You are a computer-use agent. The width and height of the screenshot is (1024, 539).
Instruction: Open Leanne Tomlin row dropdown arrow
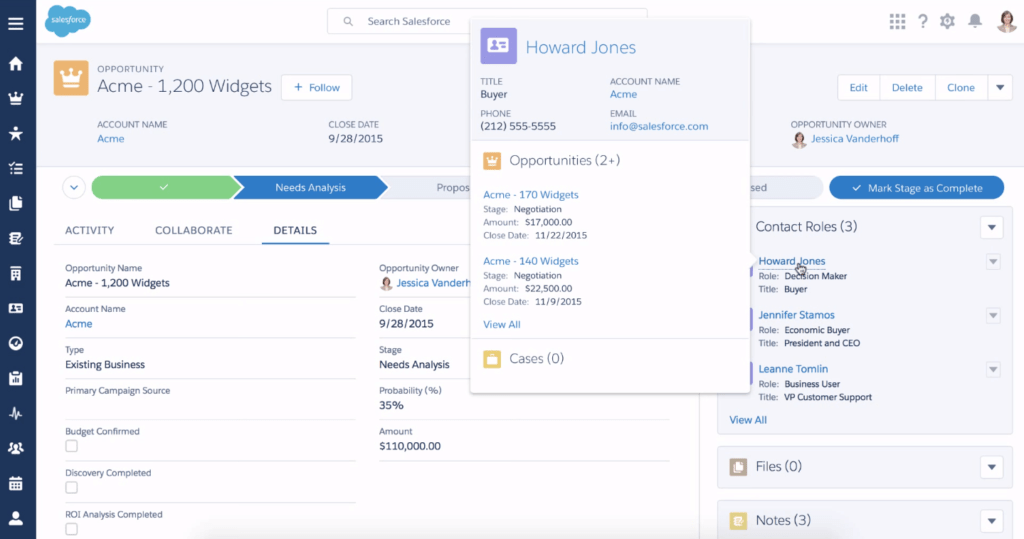pos(993,370)
